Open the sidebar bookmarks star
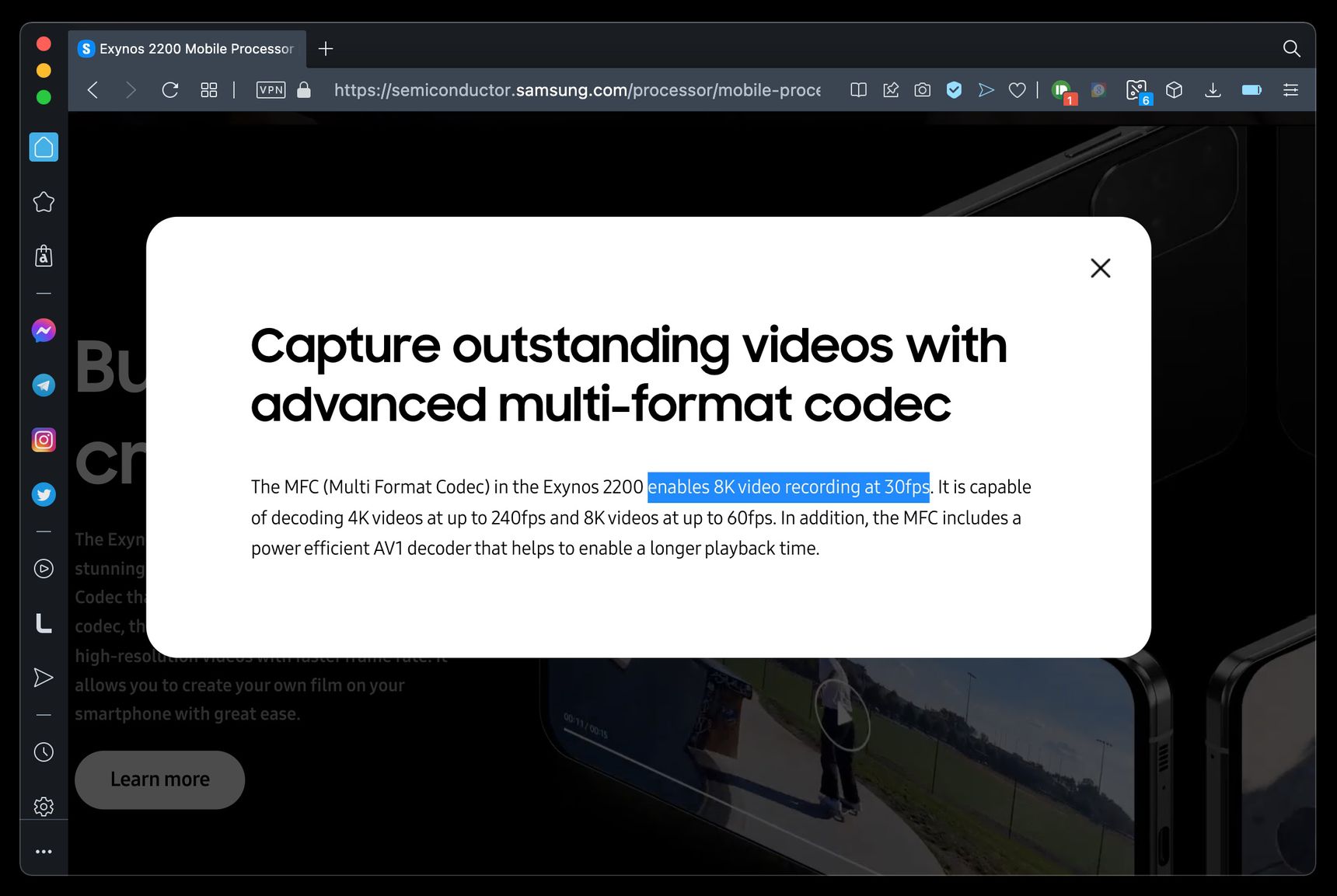 pos(44,202)
